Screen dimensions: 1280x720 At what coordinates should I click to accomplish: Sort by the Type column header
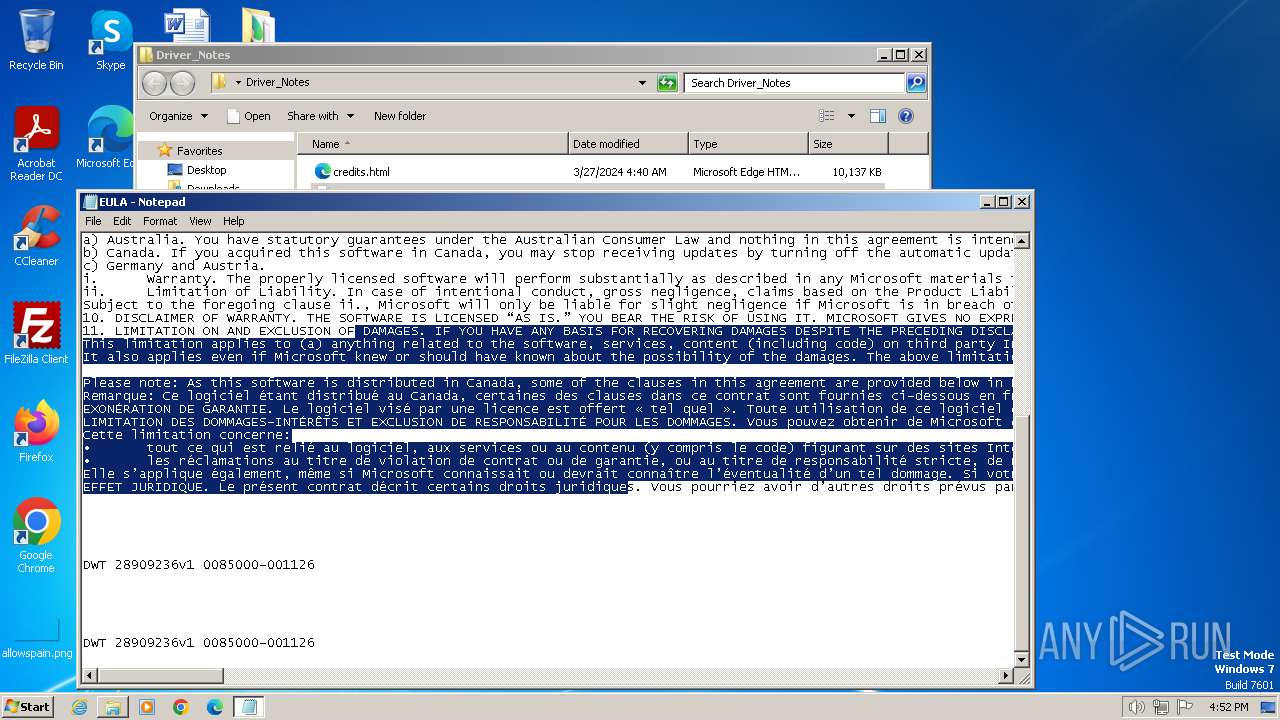tap(748, 144)
